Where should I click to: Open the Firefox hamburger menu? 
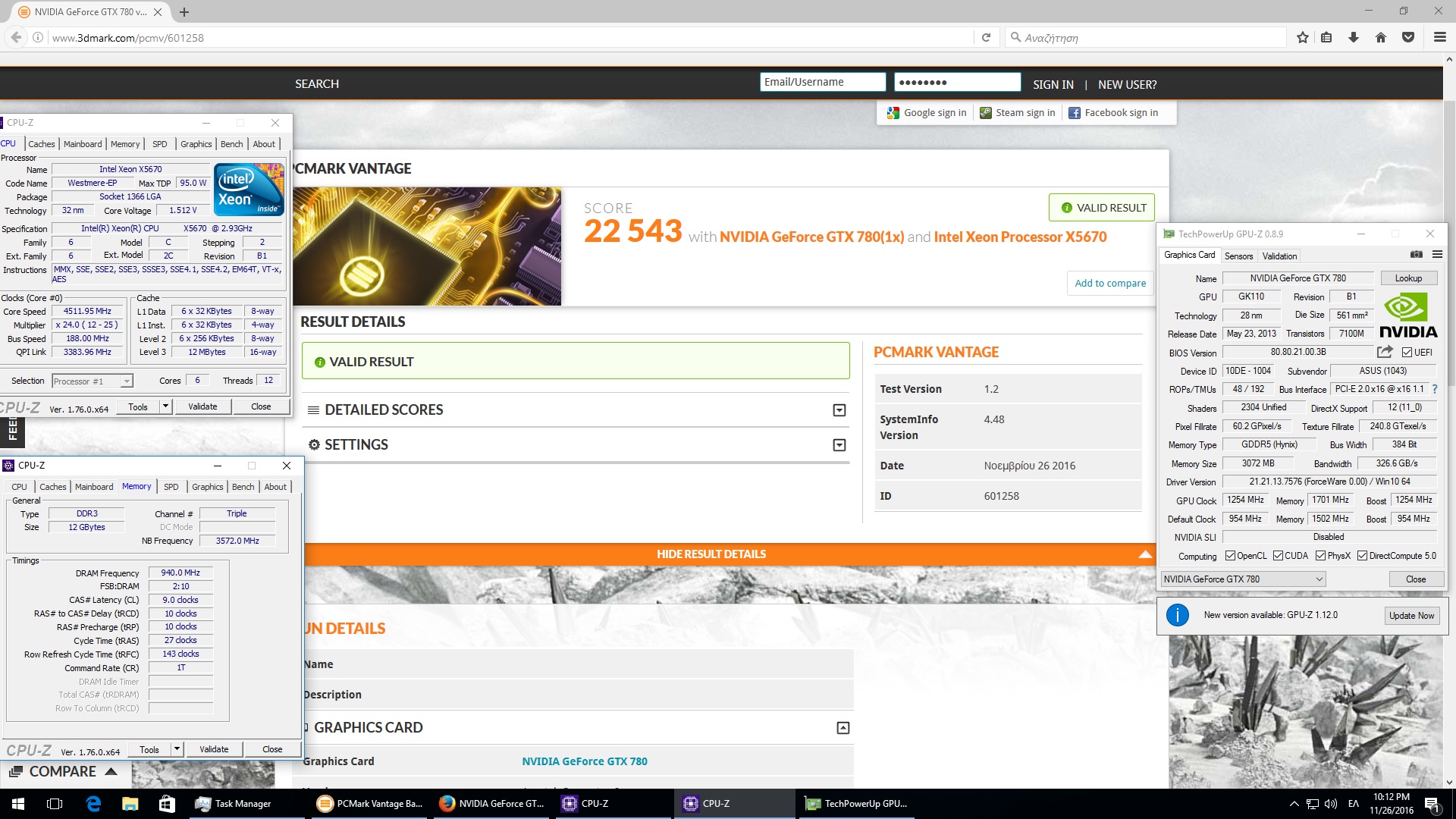[x=1439, y=37]
